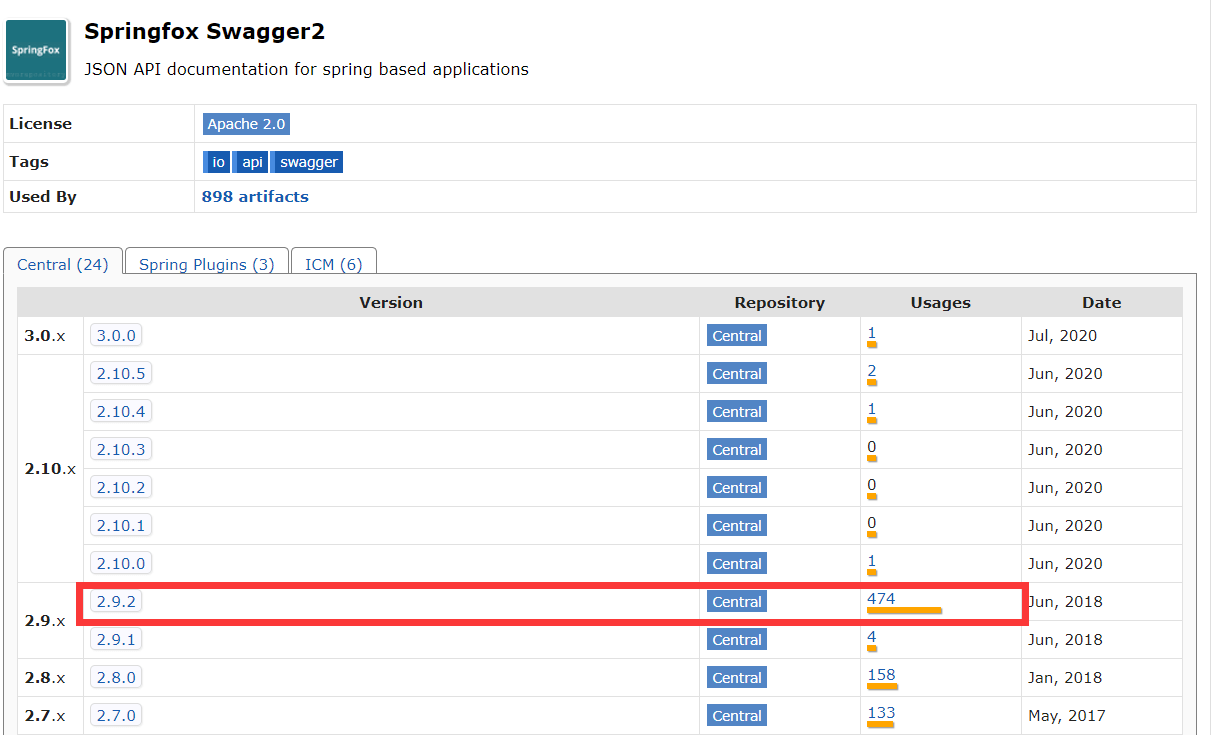Open usages count 0 for version 2.10.3

click(x=872, y=447)
